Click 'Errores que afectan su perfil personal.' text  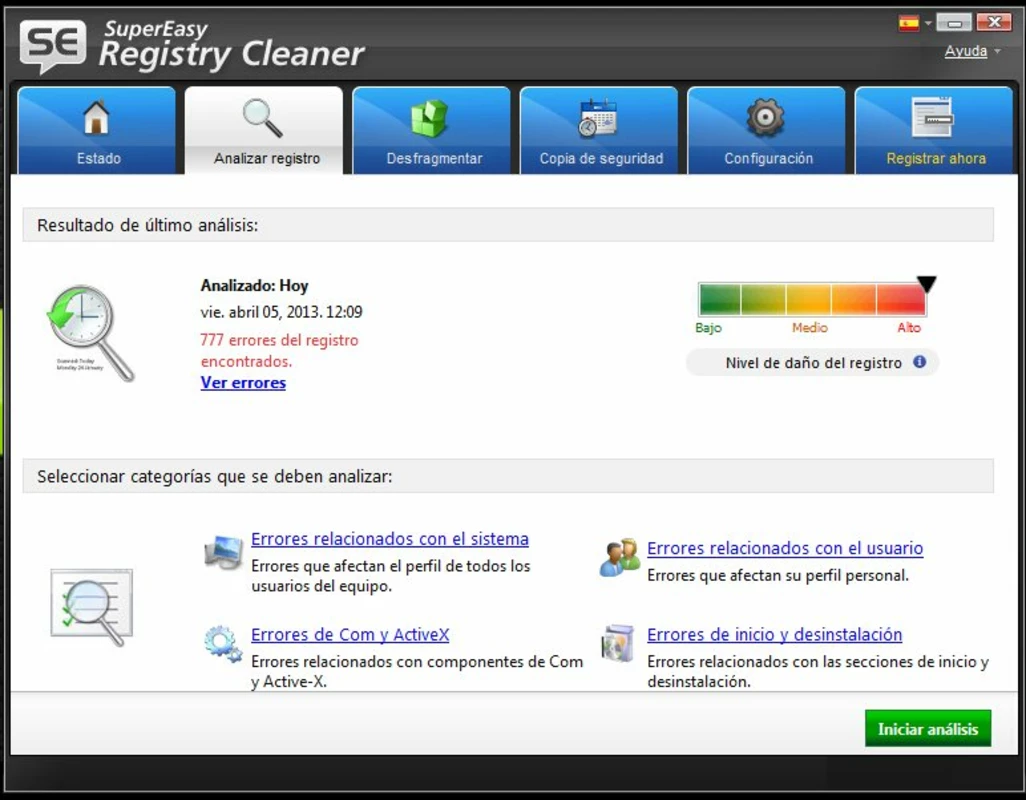click(x=778, y=576)
